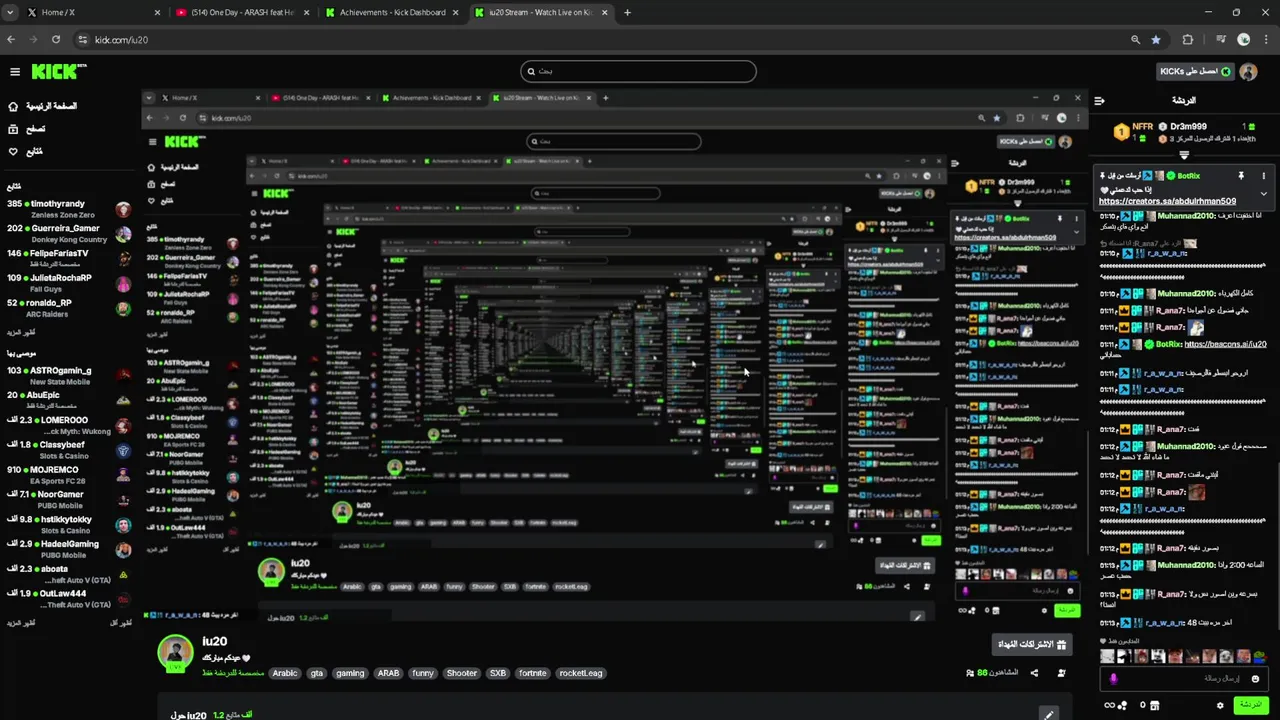Image resolution: width=1280 pixels, height=720 pixels.
Task: Expand the leaderboard arrow under NFFR
Action: tap(1184, 155)
